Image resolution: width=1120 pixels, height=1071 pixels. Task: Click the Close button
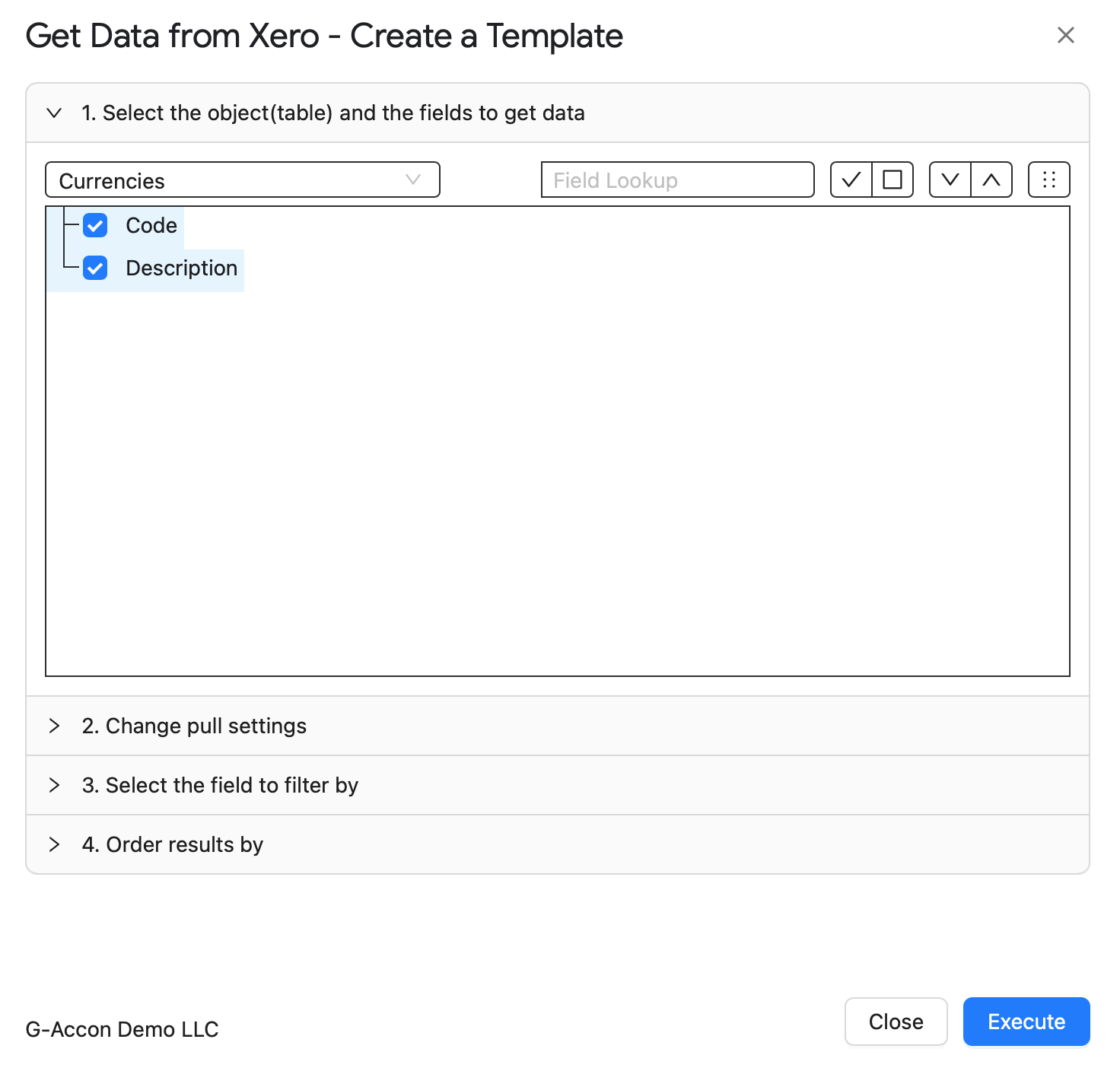pyautogui.click(x=896, y=1022)
